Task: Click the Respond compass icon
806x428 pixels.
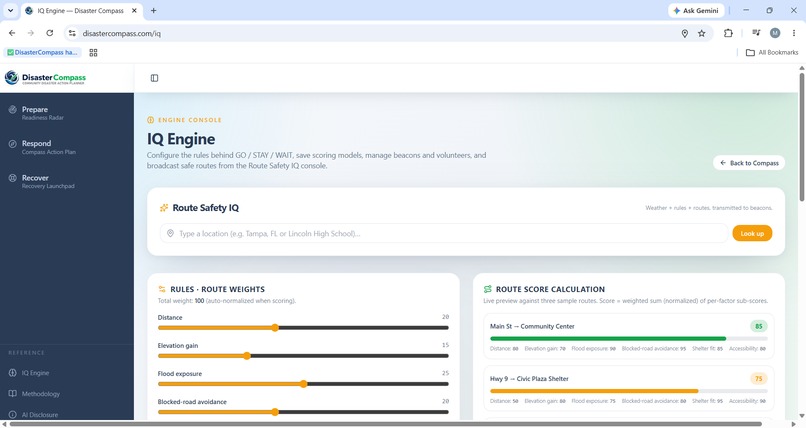Action: pos(12,144)
